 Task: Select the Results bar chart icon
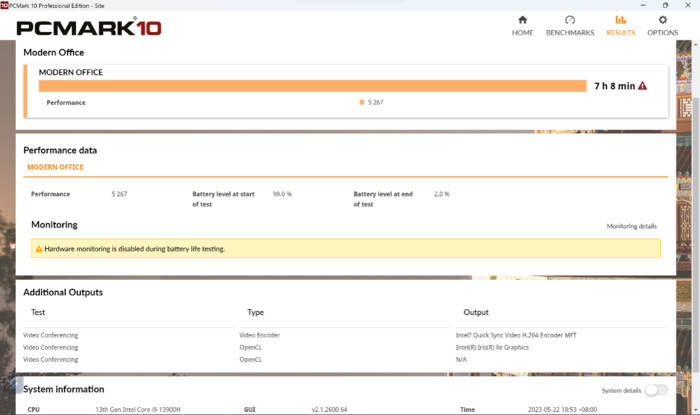620,20
